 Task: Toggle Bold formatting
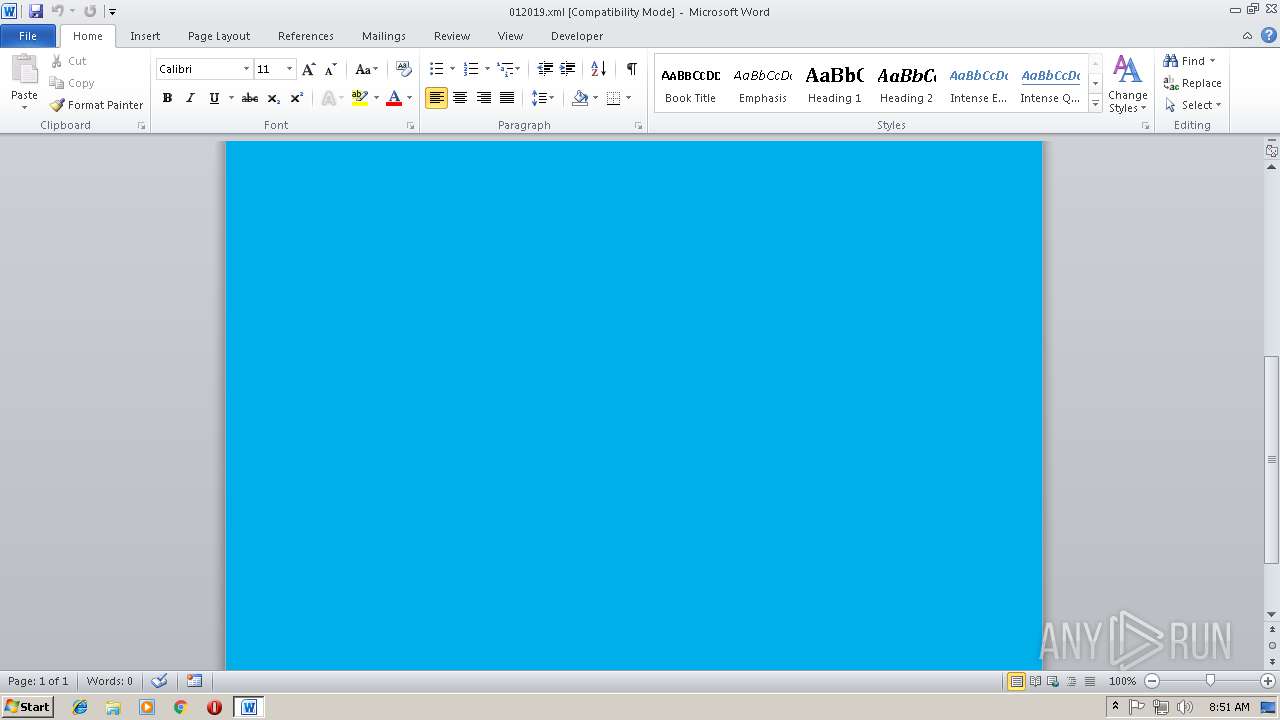coord(167,98)
